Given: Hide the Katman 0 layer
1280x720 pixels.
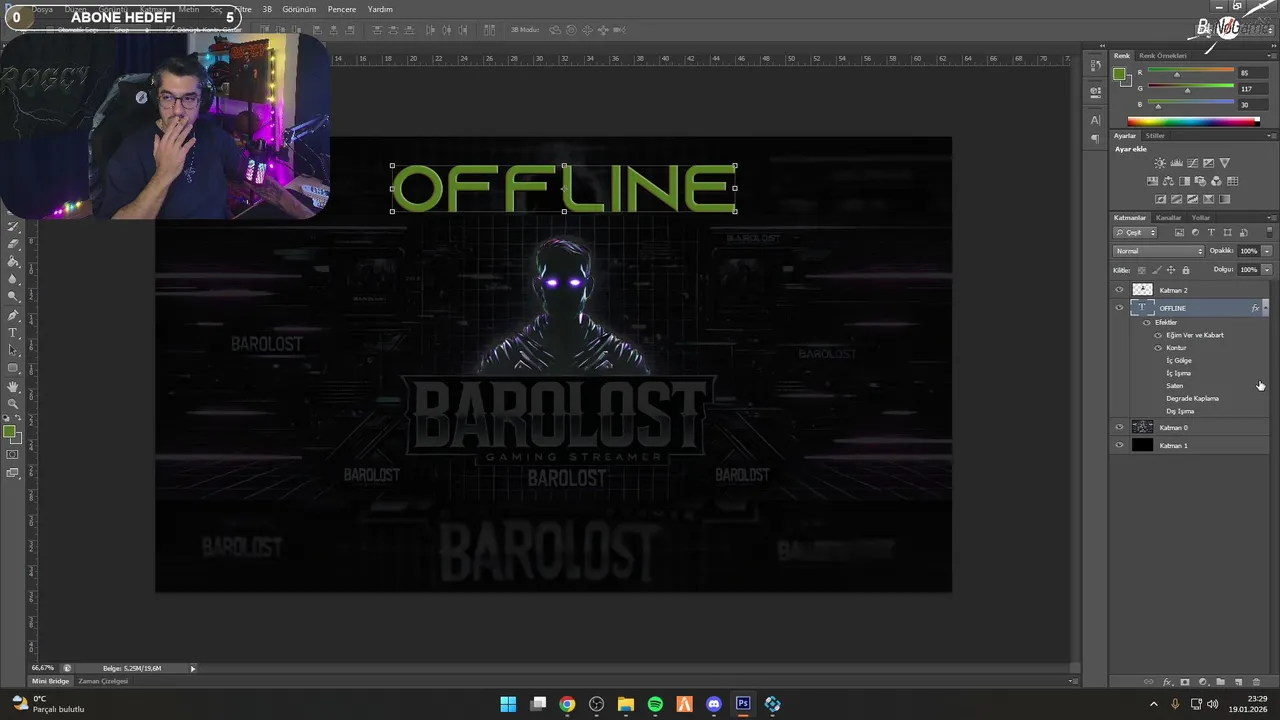Looking at the screenshot, I should [1119, 427].
